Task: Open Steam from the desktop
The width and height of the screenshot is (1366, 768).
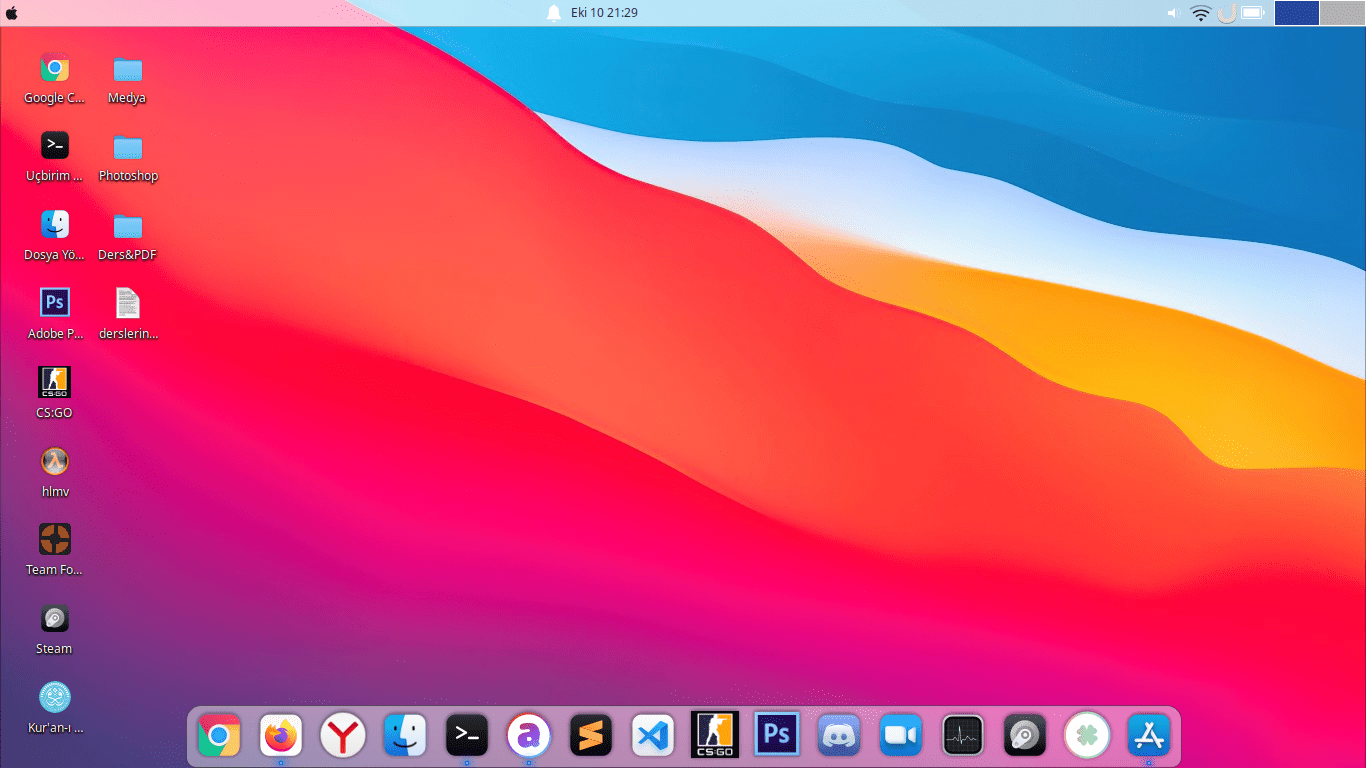Action: (x=54, y=620)
